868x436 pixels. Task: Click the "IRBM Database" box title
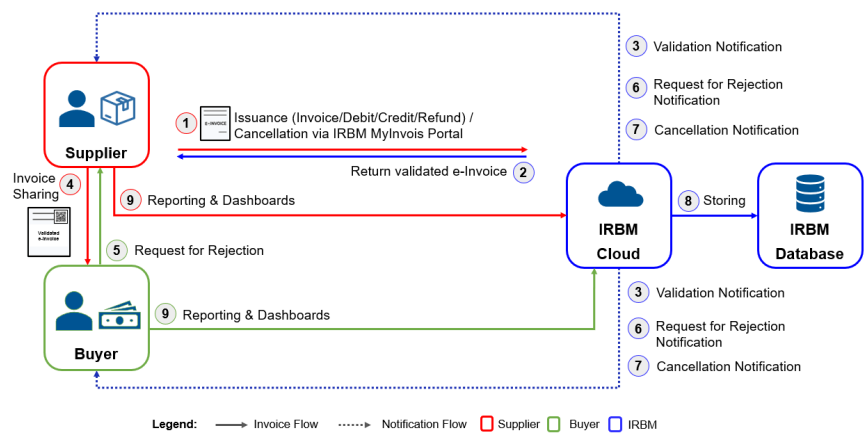pyautogui.click(x=809, y=241)
